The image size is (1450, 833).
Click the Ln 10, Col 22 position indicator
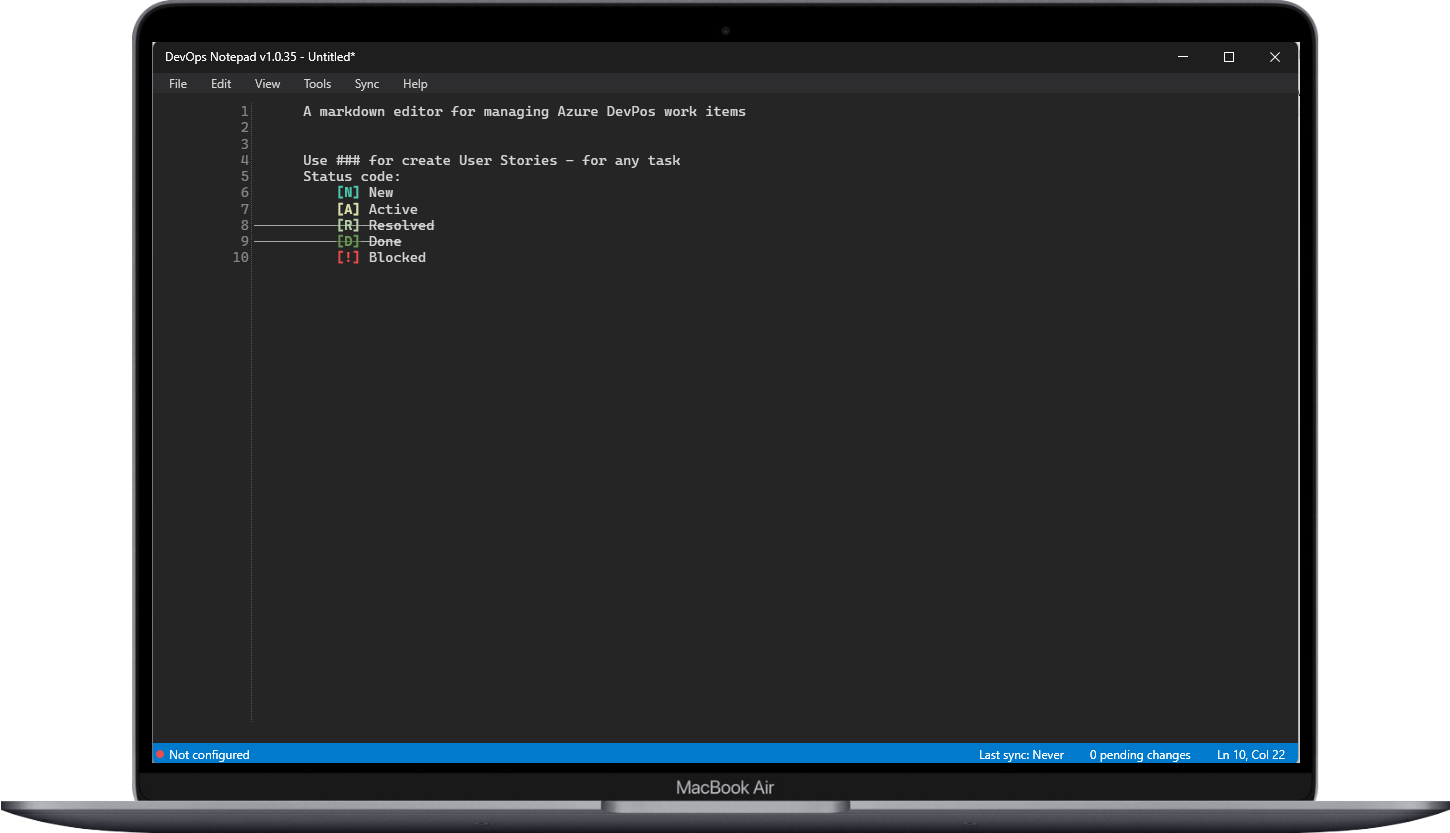(x=1251, y=754)
